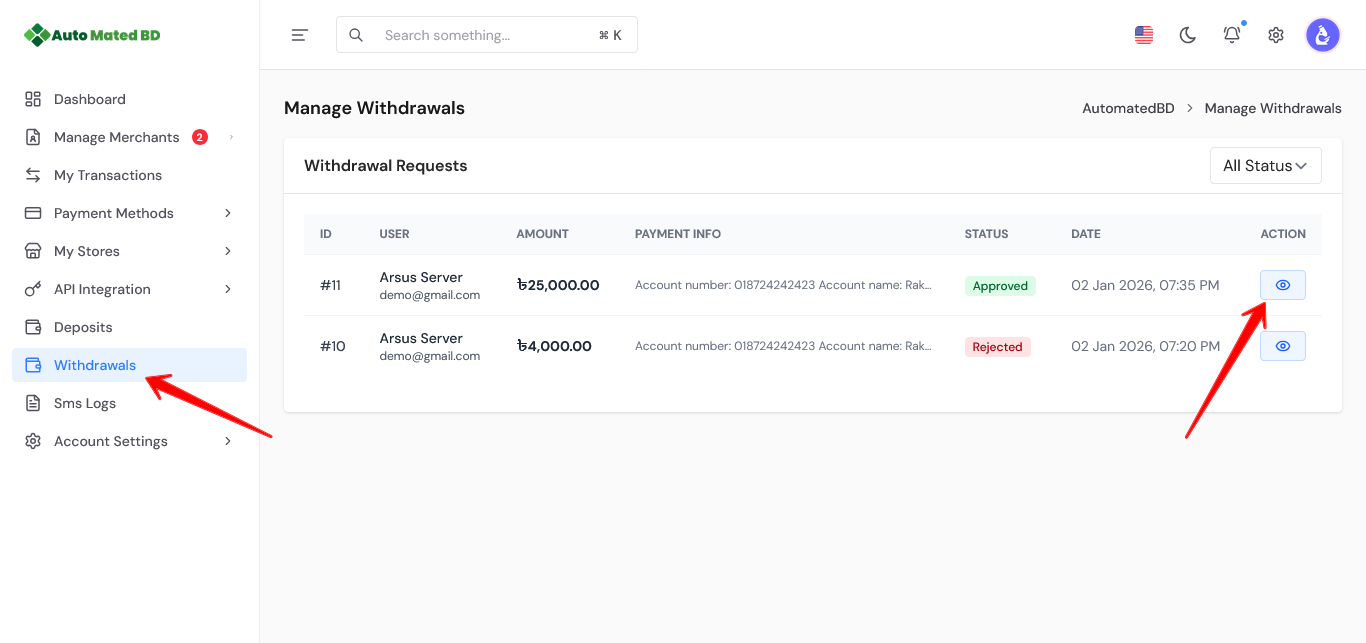This screenshot has width=1366, height=643.
Task: Open the language flag selector
Action: point(1144,35)
